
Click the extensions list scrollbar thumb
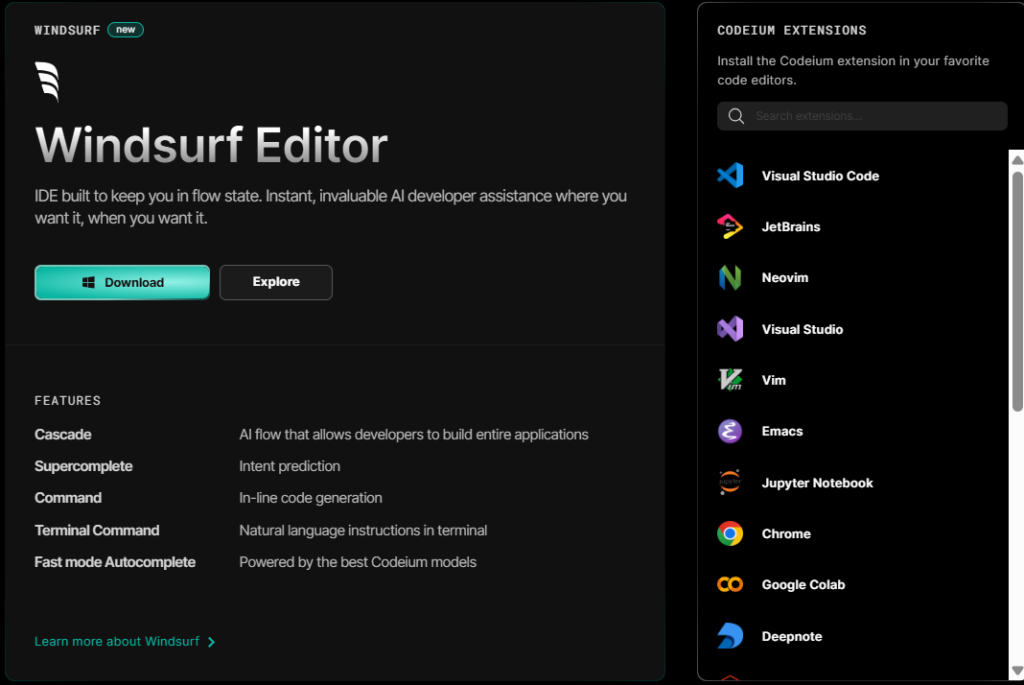1017,291
